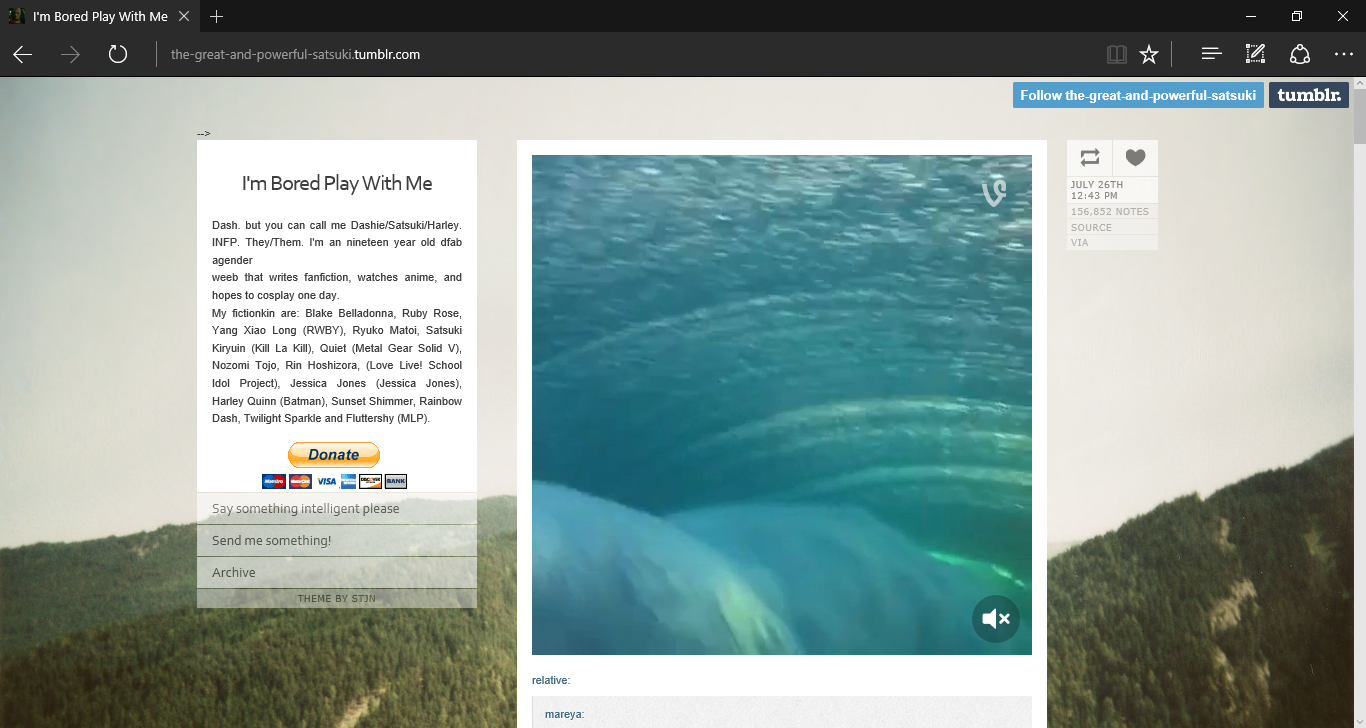Click the tab's page favicon
The image size is (1366, 728).
coord(16,16)
